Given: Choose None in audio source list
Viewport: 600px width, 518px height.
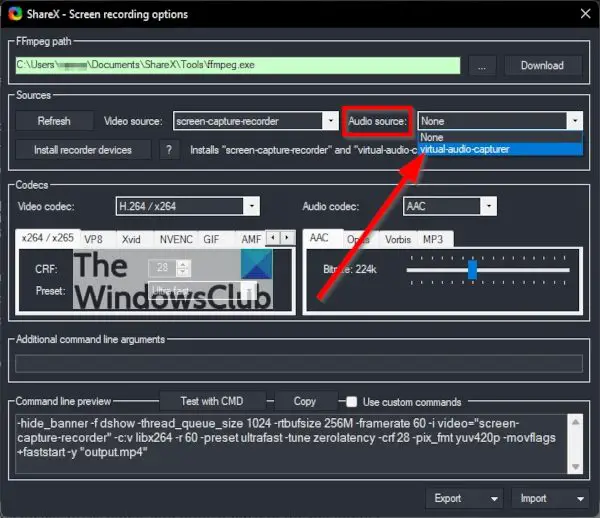Looking at the screenshot, I should click(x=499, y=137).
